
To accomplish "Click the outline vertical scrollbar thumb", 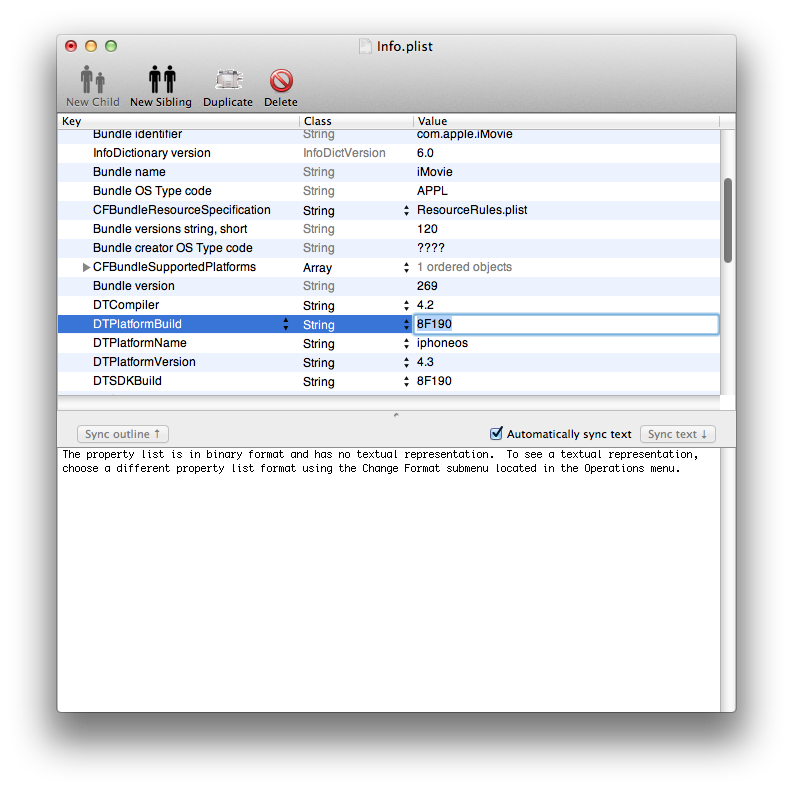I will (x=728, y=221).
